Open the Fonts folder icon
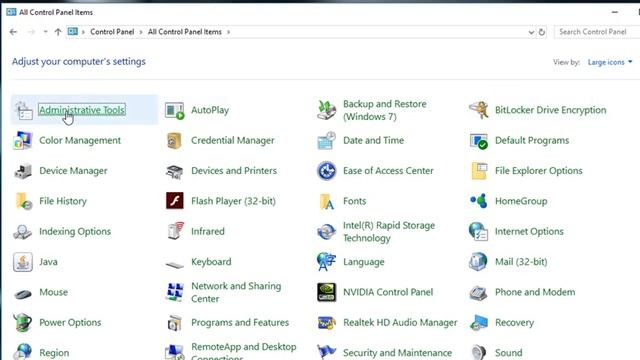 click(x=327, y=201)
